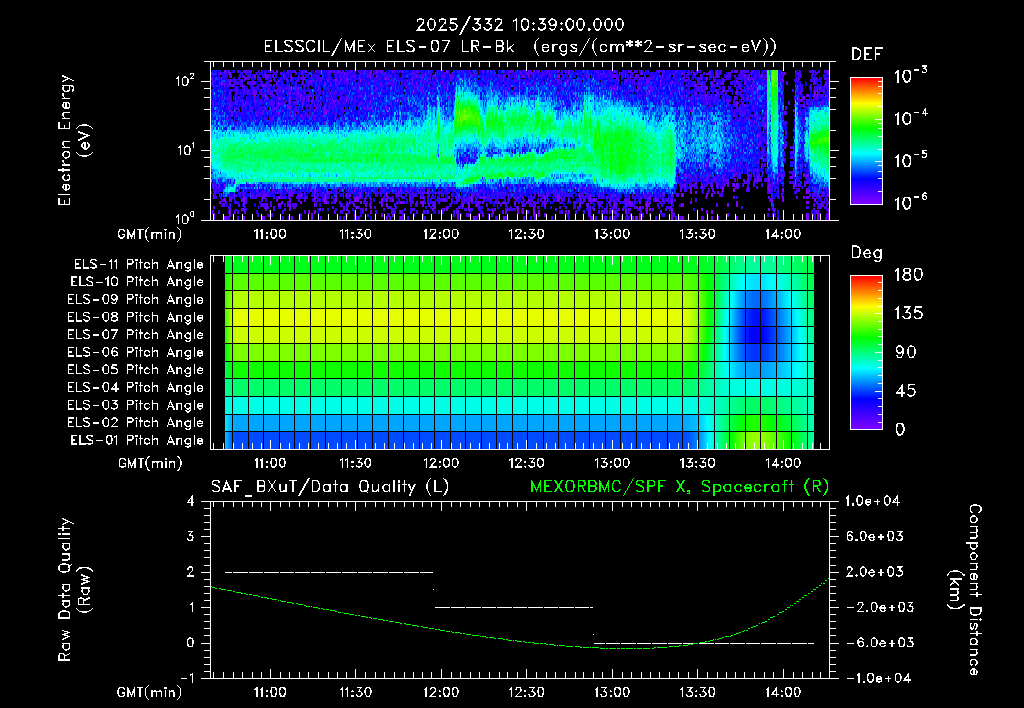Click the SAF_BXuT/Data Quality (L) title

330,487
